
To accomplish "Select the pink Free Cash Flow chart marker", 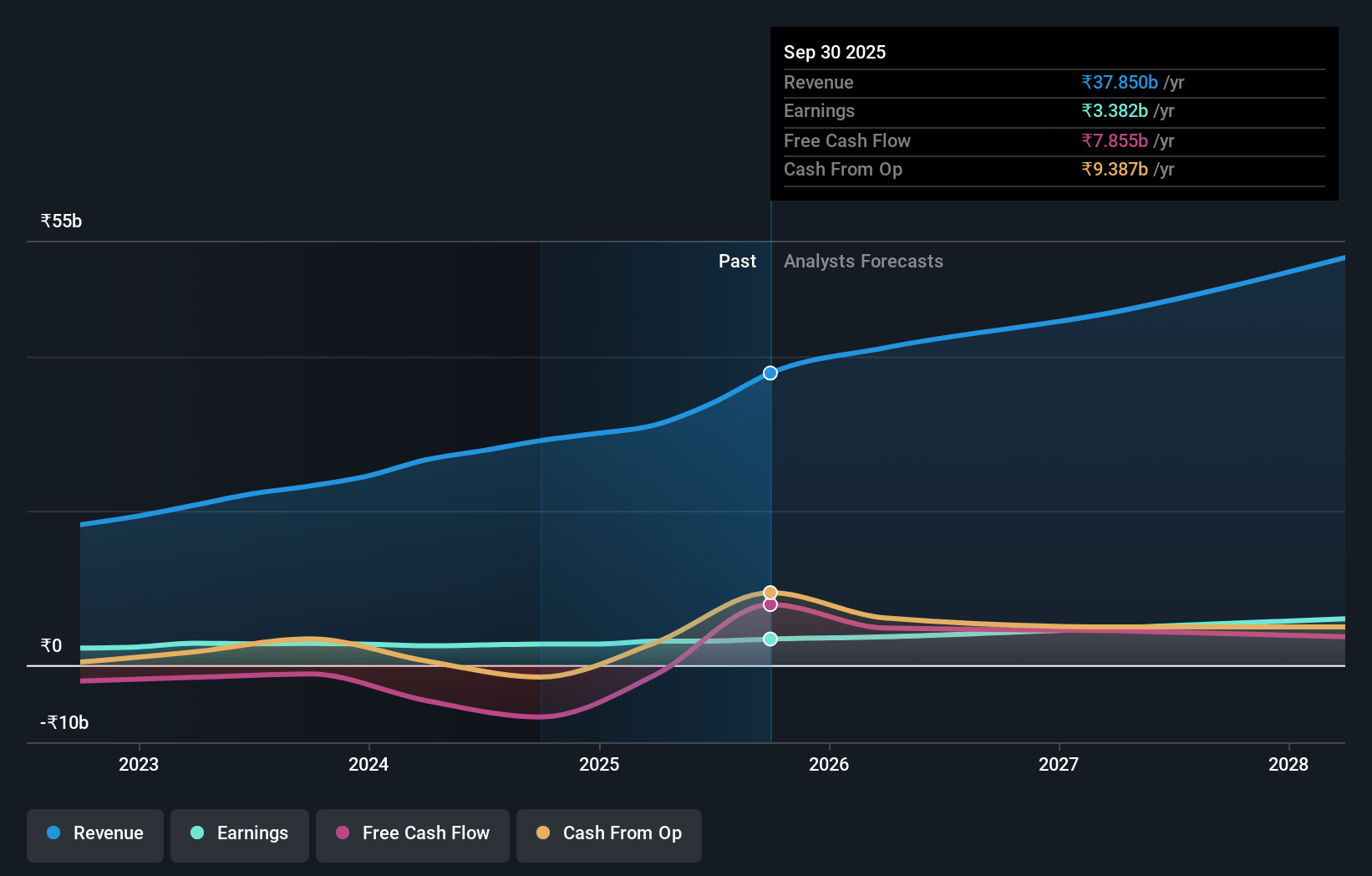I will pyautogui.click(x=769, y=605).
